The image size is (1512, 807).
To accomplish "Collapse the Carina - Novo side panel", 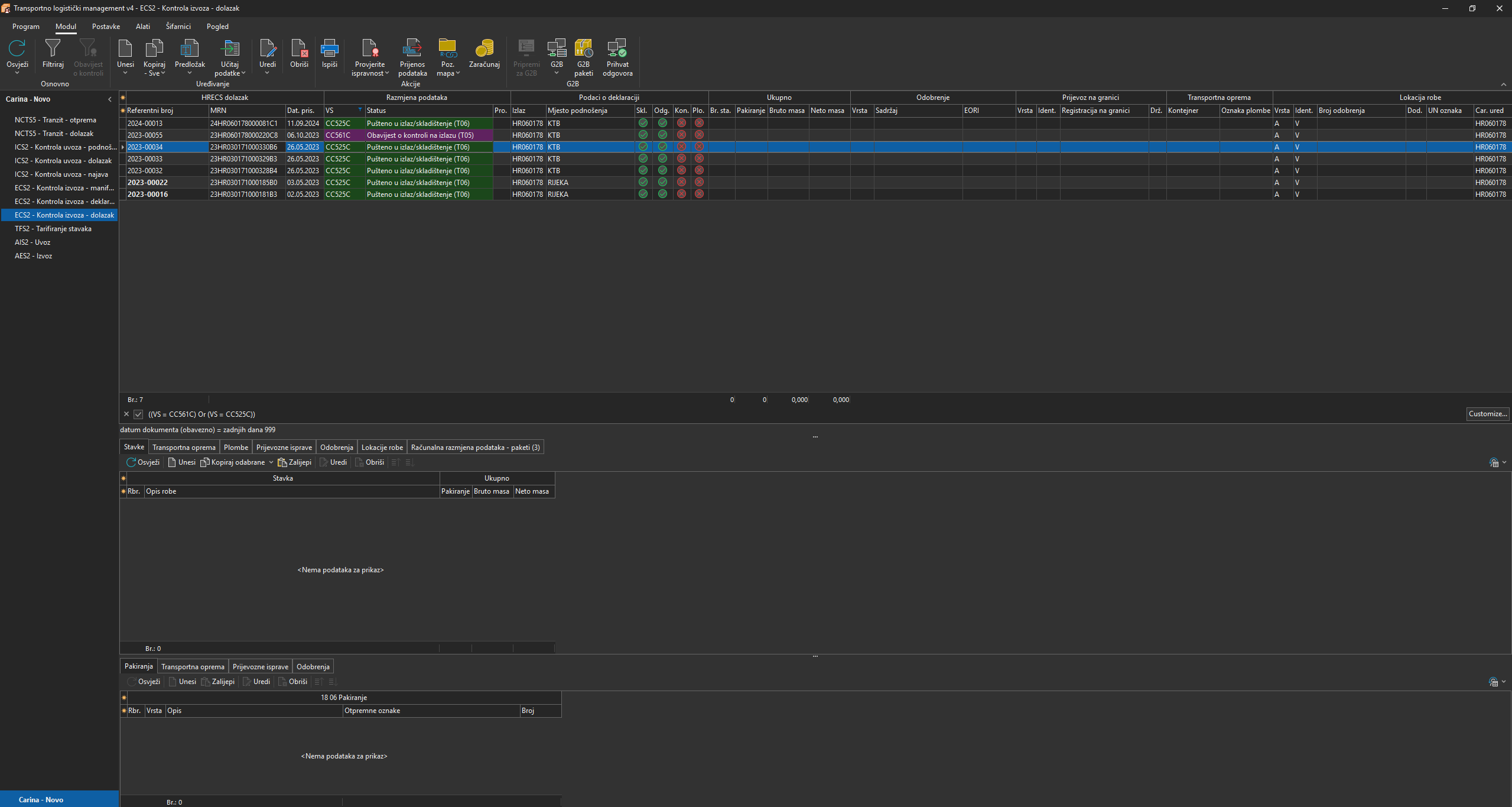I will click(x=109, y=99).
